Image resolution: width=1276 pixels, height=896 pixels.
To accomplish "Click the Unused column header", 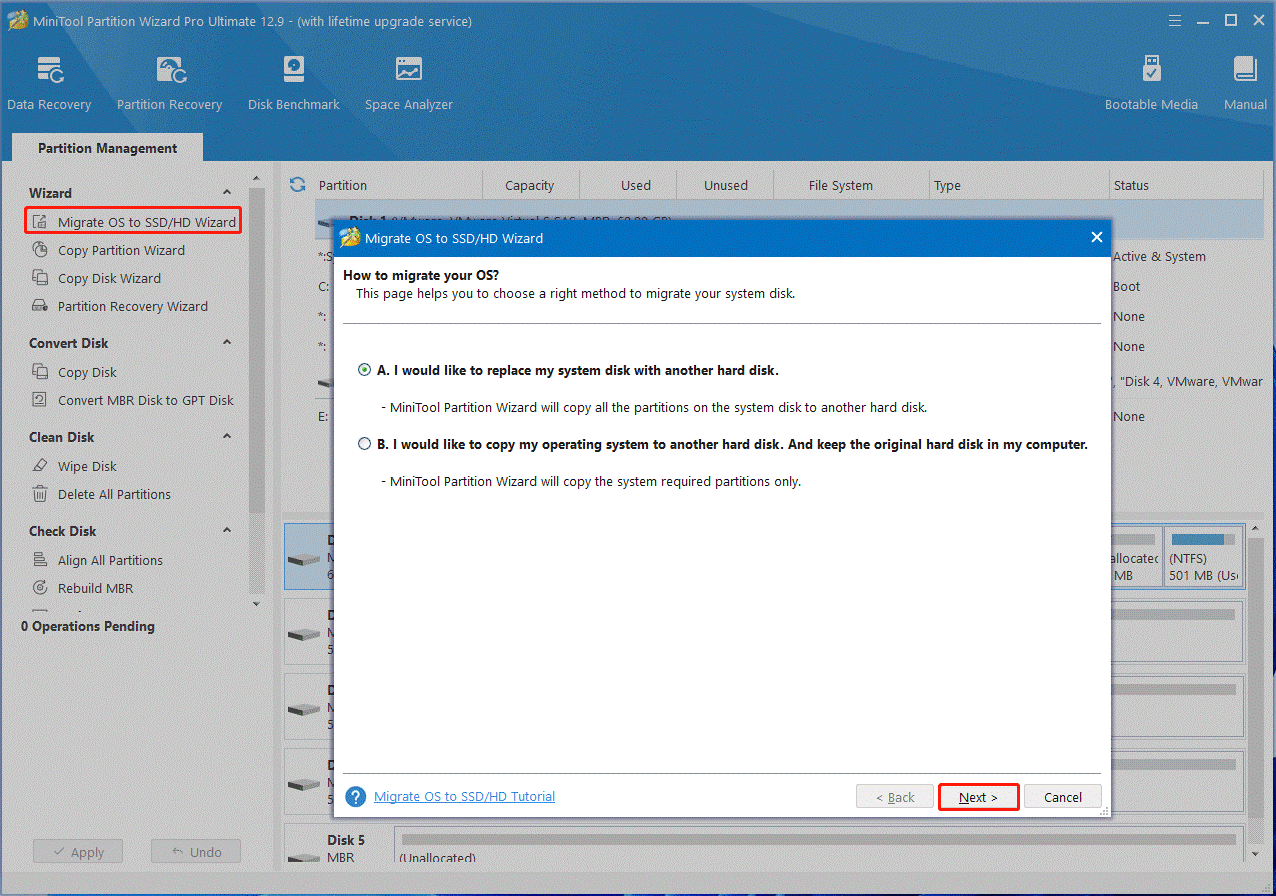I will (726, 185).
